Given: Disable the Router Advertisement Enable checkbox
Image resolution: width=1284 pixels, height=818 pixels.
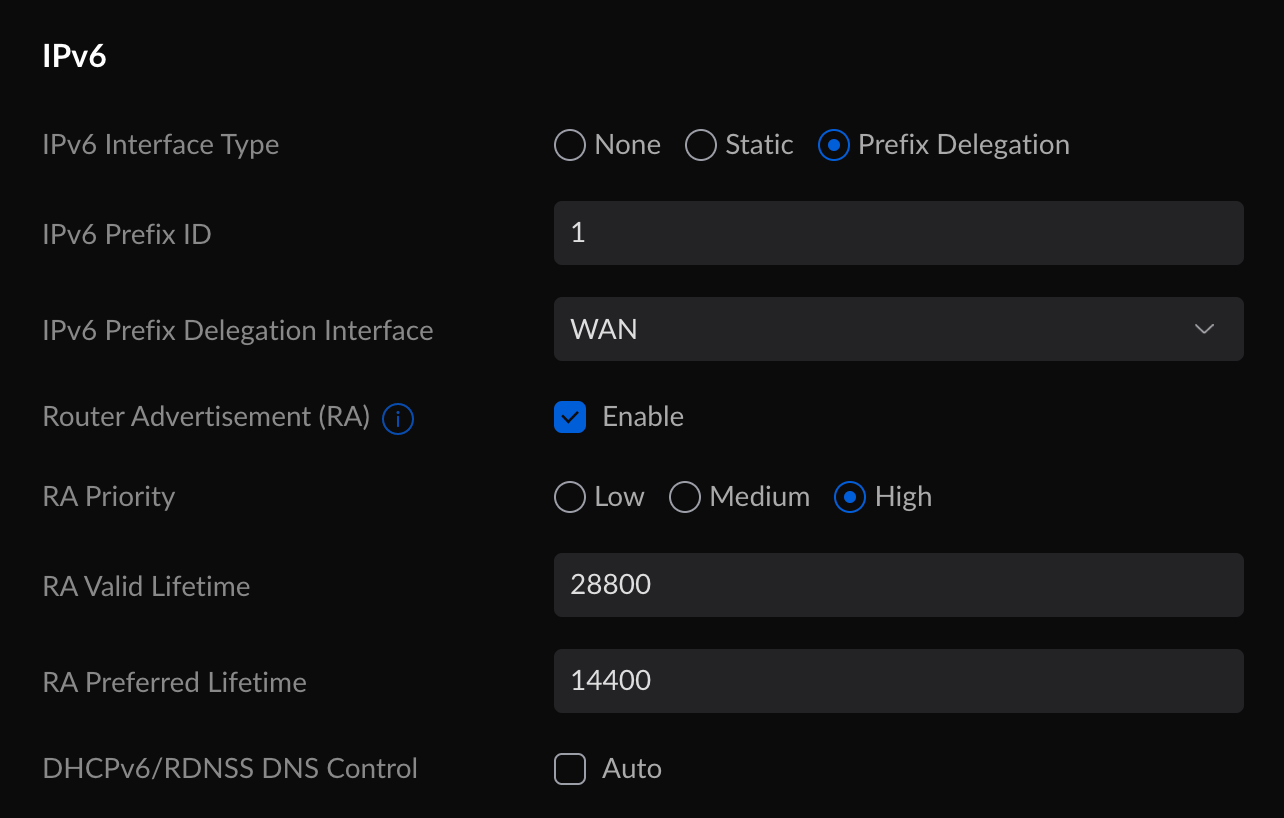Looking at the screenshot, I should [570, 417].
